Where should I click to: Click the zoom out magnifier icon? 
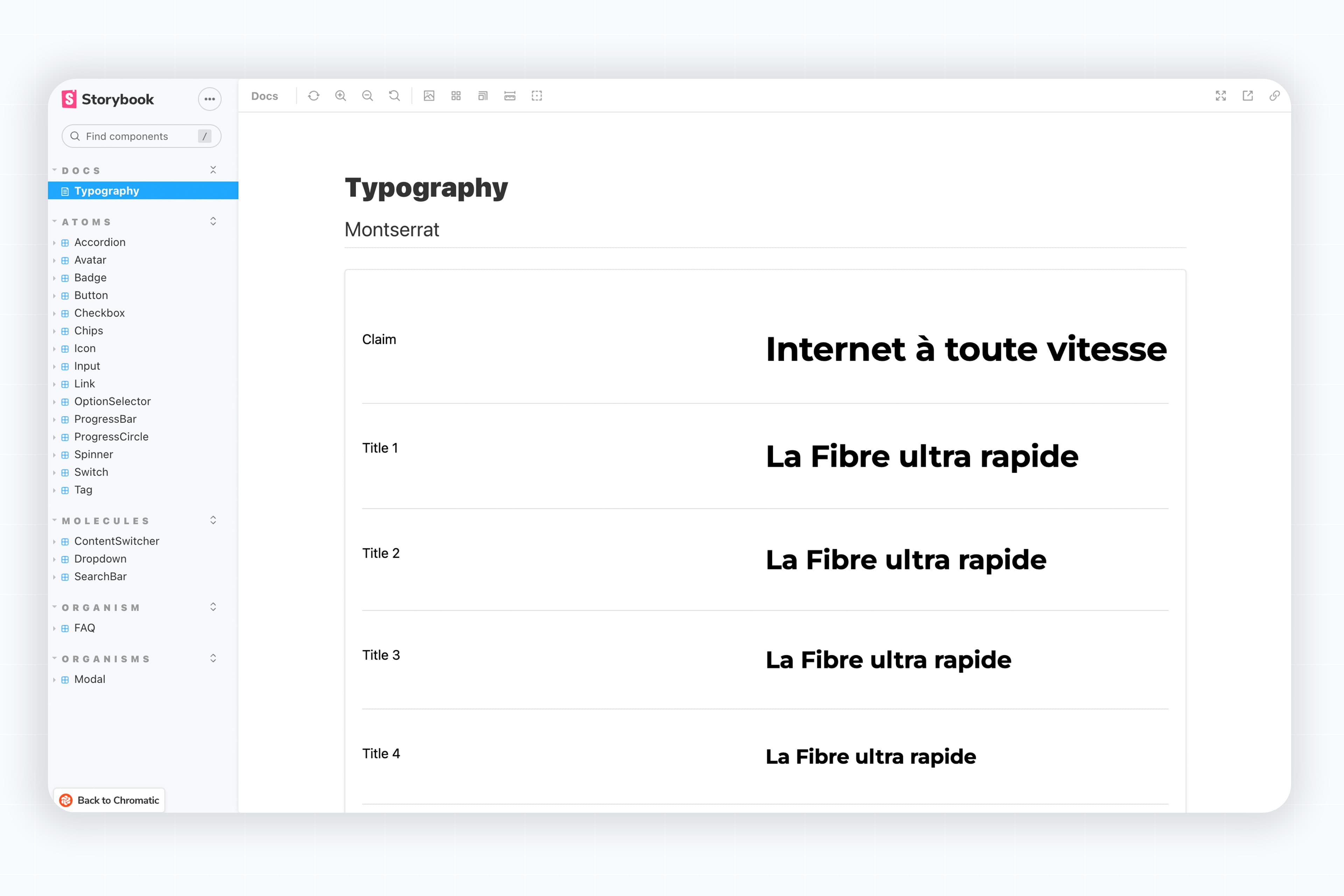pos(367,96)
